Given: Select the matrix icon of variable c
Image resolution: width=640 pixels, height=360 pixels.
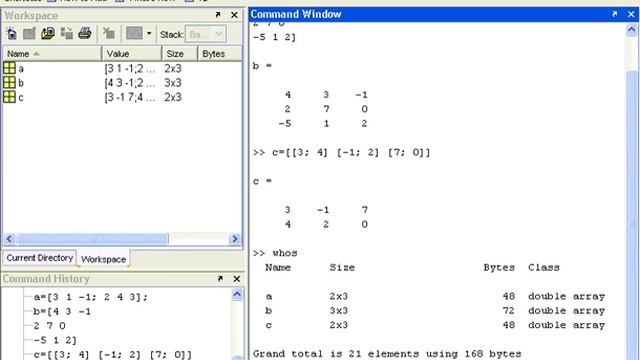Looking at the screenshot, I should (9, 97).
